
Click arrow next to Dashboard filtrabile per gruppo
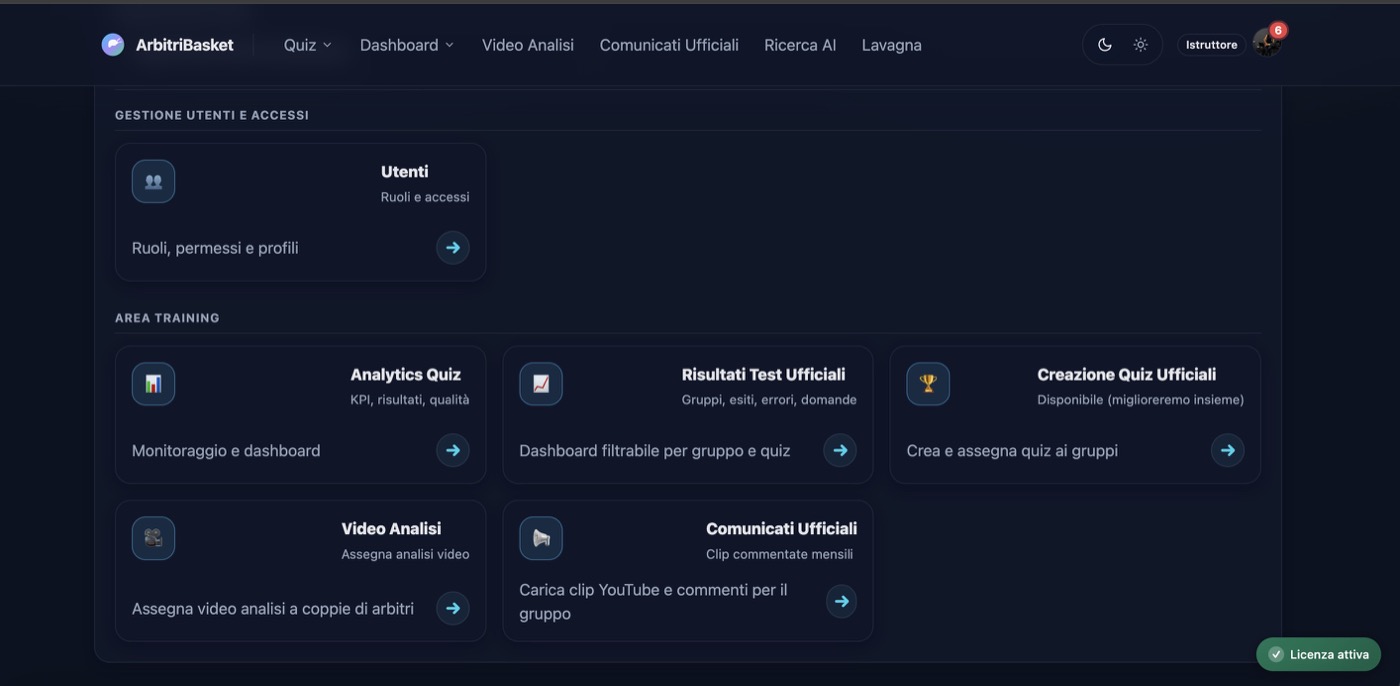click(840, 450)
